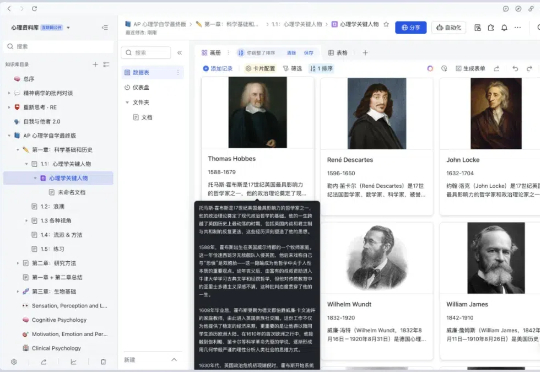Collapse the wiki sidebar using top-right sidebar icon
Image resolution: width=540 pixels, height=372 pixels.
click(105, 28)
